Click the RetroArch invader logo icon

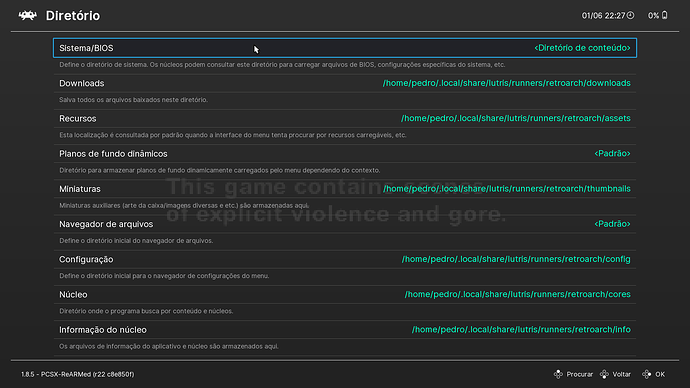pyautogui.click(x=27, y=16)
